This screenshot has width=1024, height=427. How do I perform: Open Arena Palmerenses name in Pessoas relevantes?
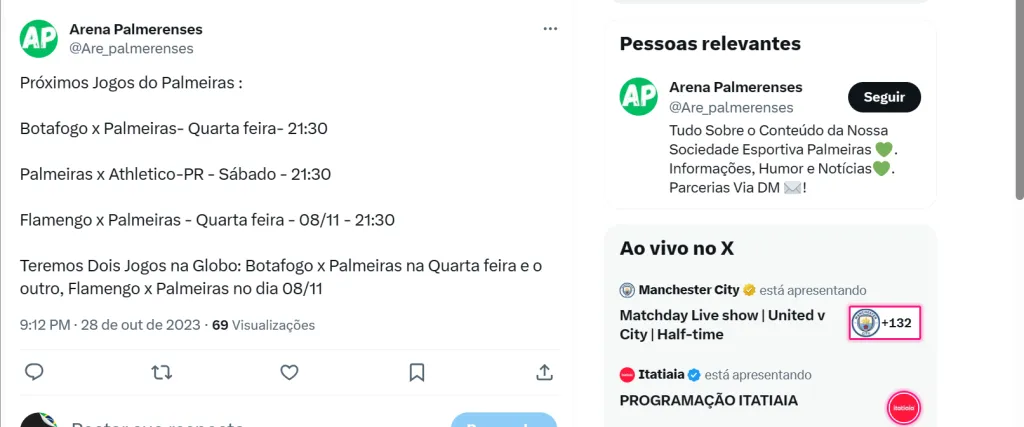(x=735, y=88)
